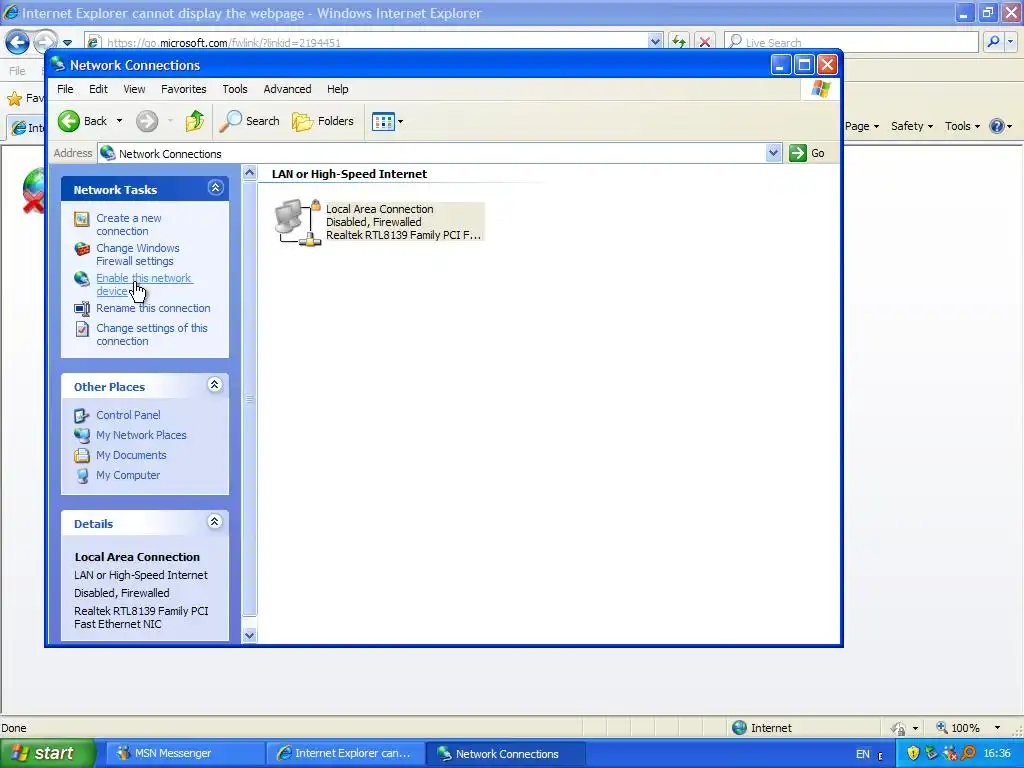The image size is (1024, 768).
Task: Switch to Internet Explorer taskbar button
Action: click(346, 754)
